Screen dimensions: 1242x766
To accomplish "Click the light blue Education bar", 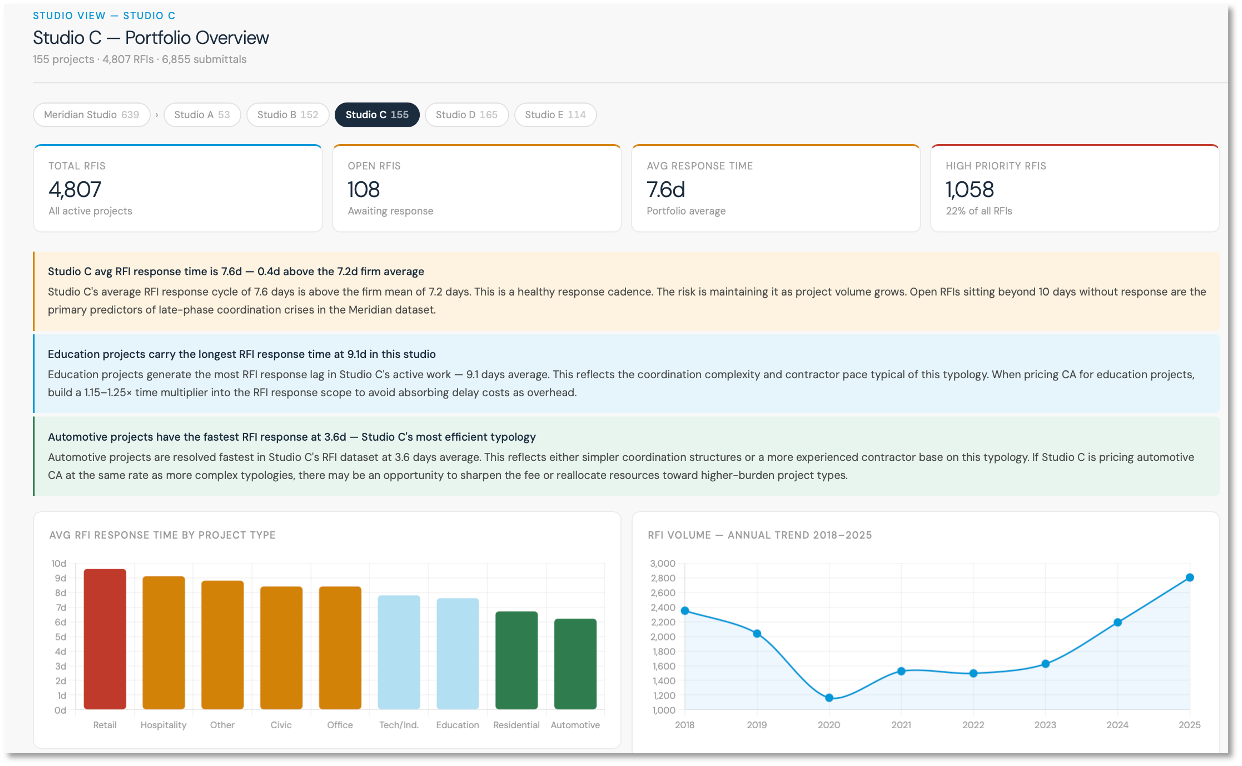I will click(458, 654).
